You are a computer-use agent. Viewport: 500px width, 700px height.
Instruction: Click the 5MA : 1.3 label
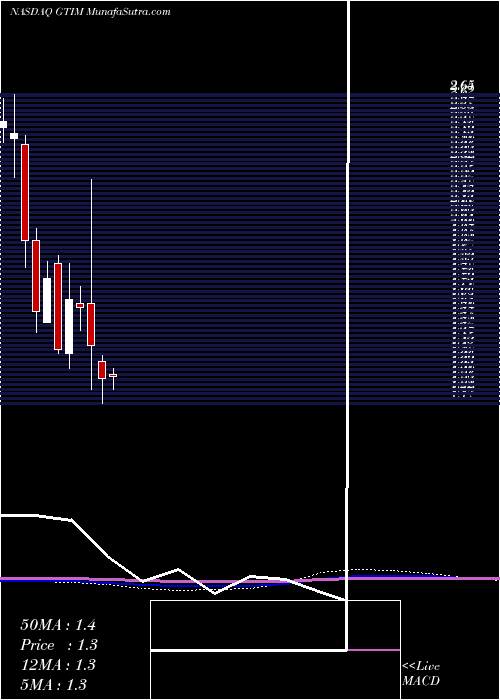tap(54, 685)
